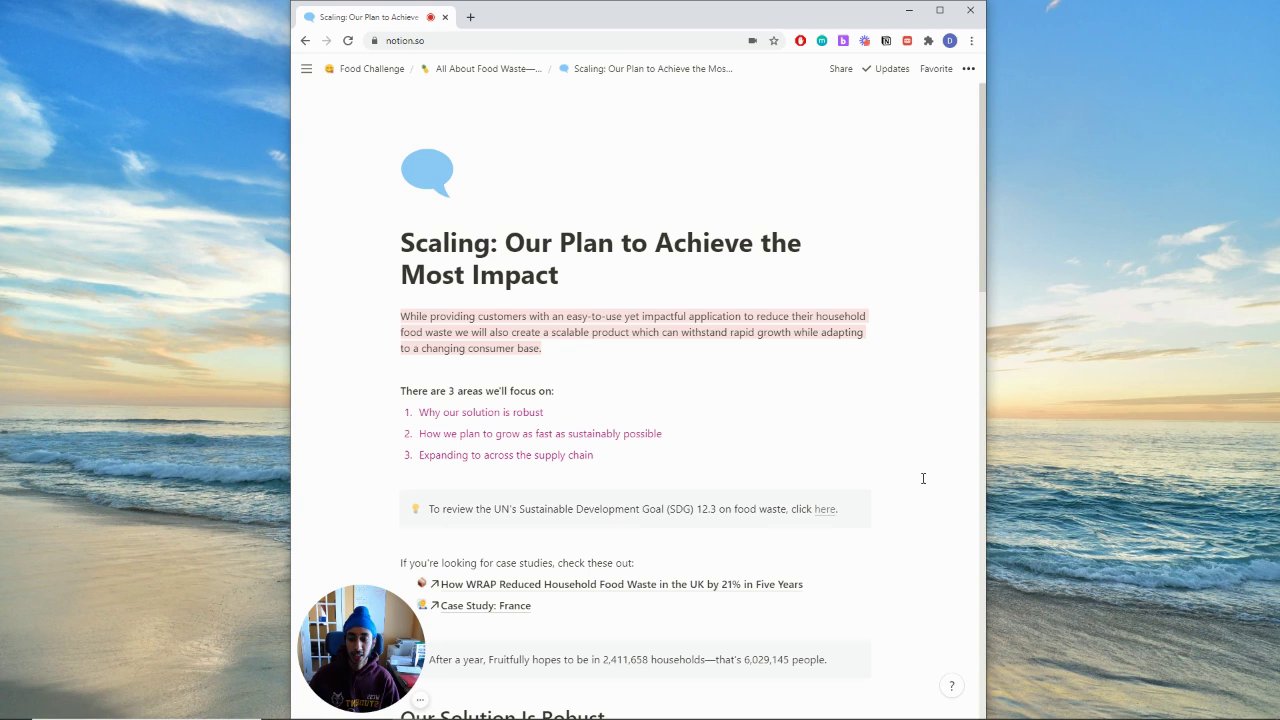1280x720 pixels.
Task: Open the Extensions puzzle icon menu
Action: coord(928,41)
